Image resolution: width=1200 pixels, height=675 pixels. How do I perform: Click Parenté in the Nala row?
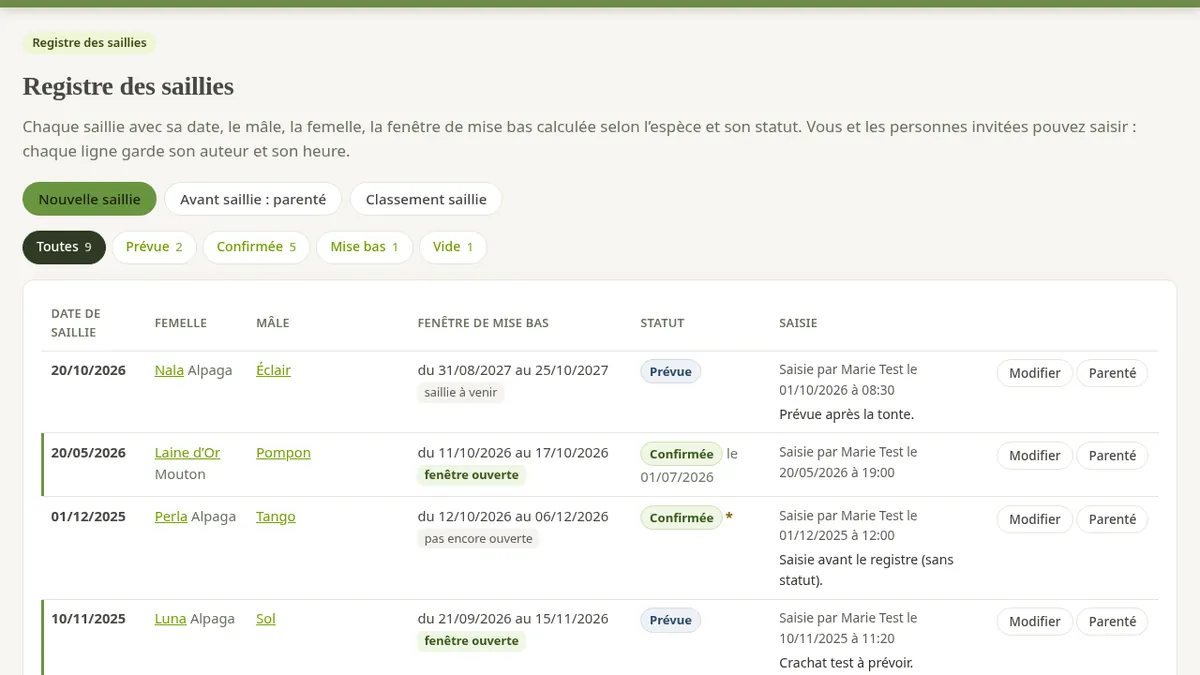1112,373
